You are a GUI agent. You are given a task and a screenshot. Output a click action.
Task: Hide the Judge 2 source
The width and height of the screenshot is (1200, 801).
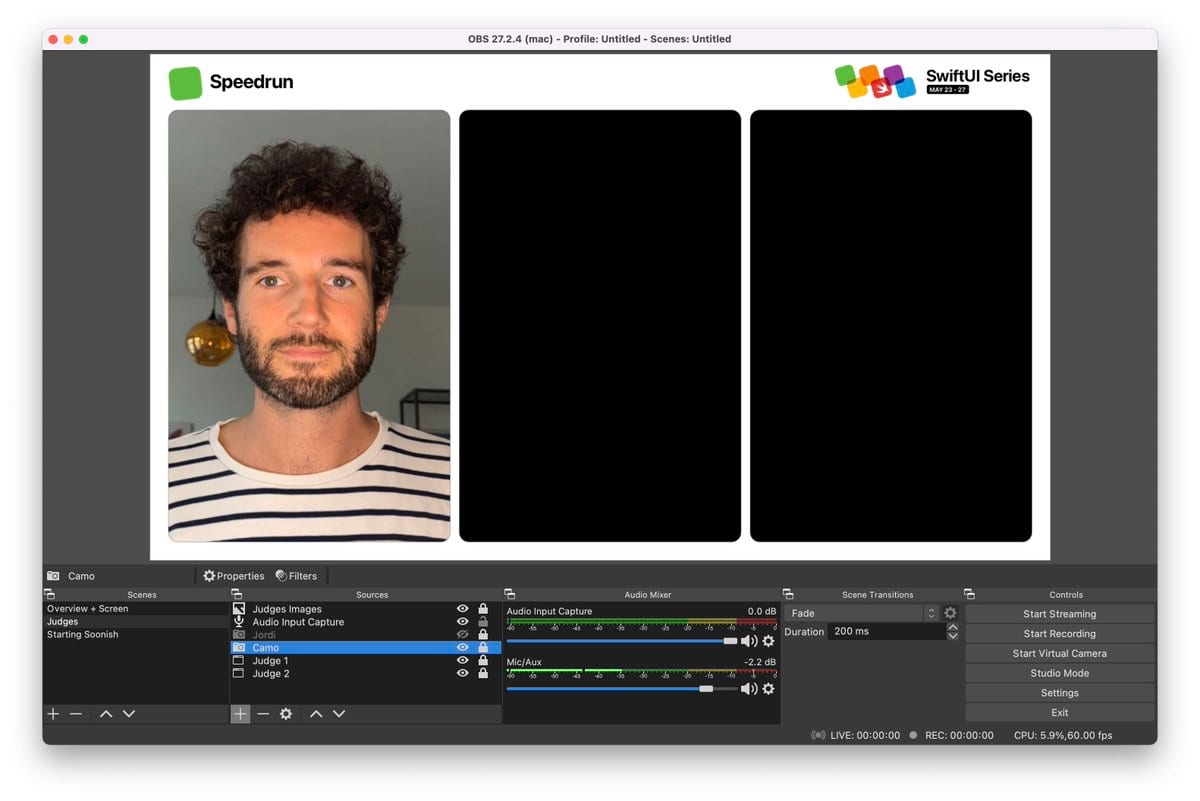point(462,674)
